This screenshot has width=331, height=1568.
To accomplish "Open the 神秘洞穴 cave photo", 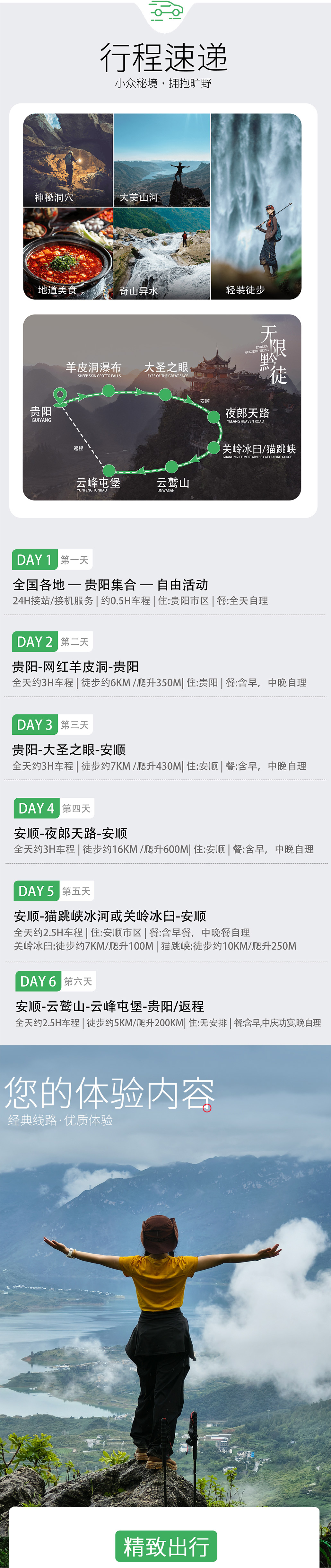I will click(x=67, y=160).
